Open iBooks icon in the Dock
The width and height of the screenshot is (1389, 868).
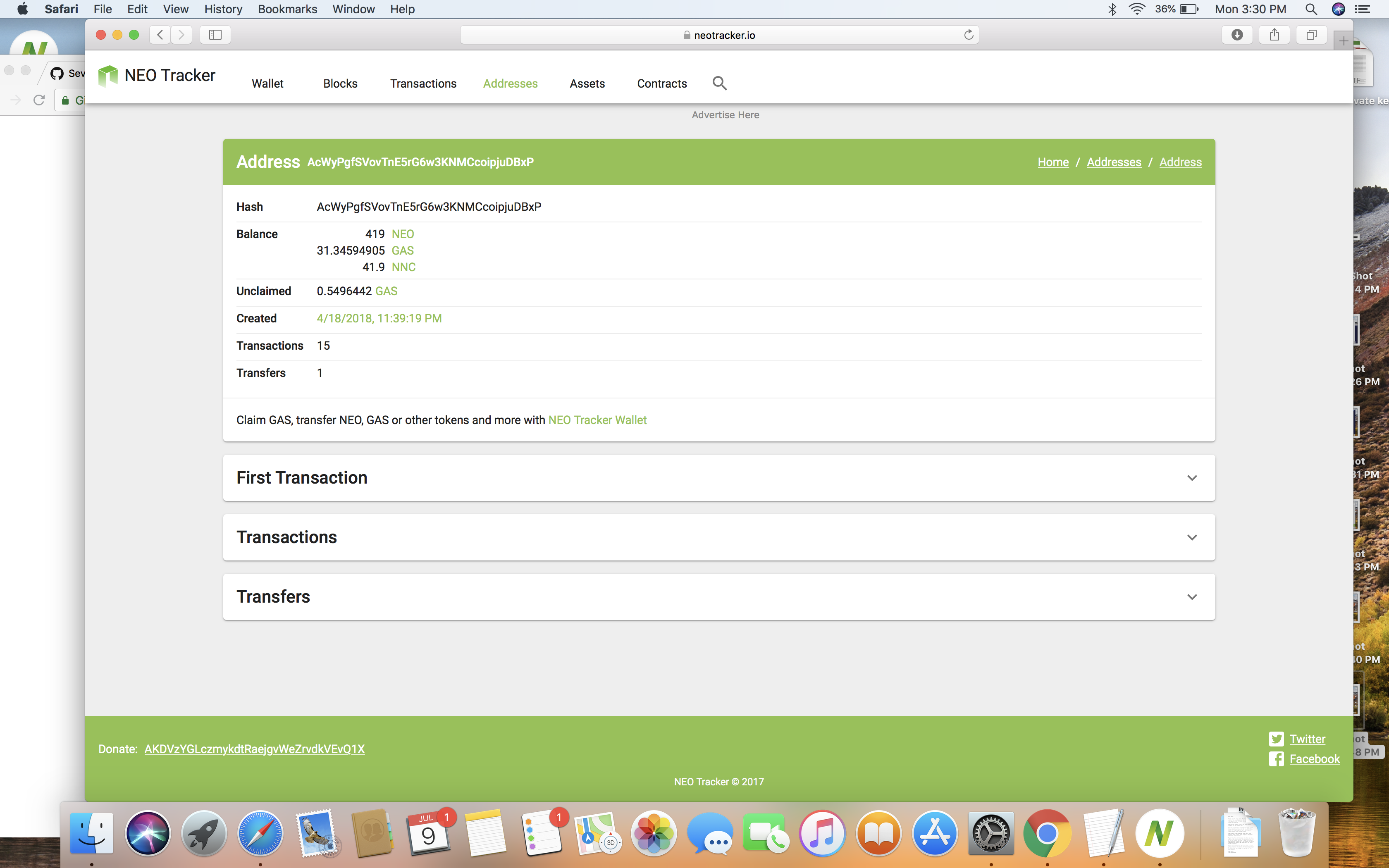pos(879,832)
